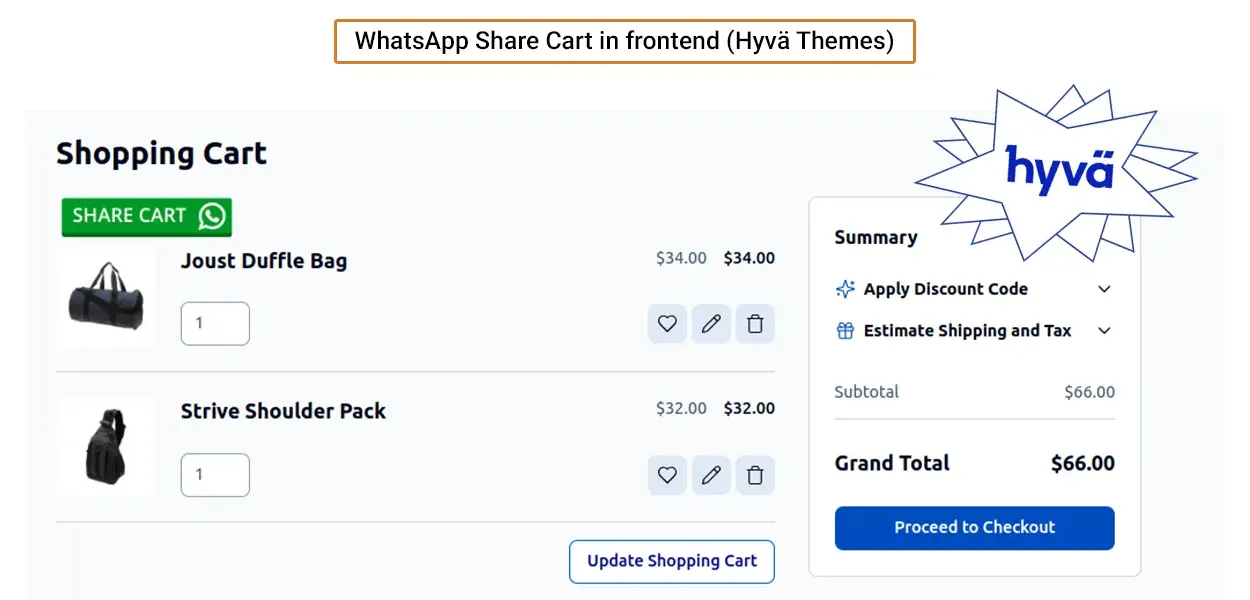Open the Strive Shoulder Pack product name link

[283, 411]
